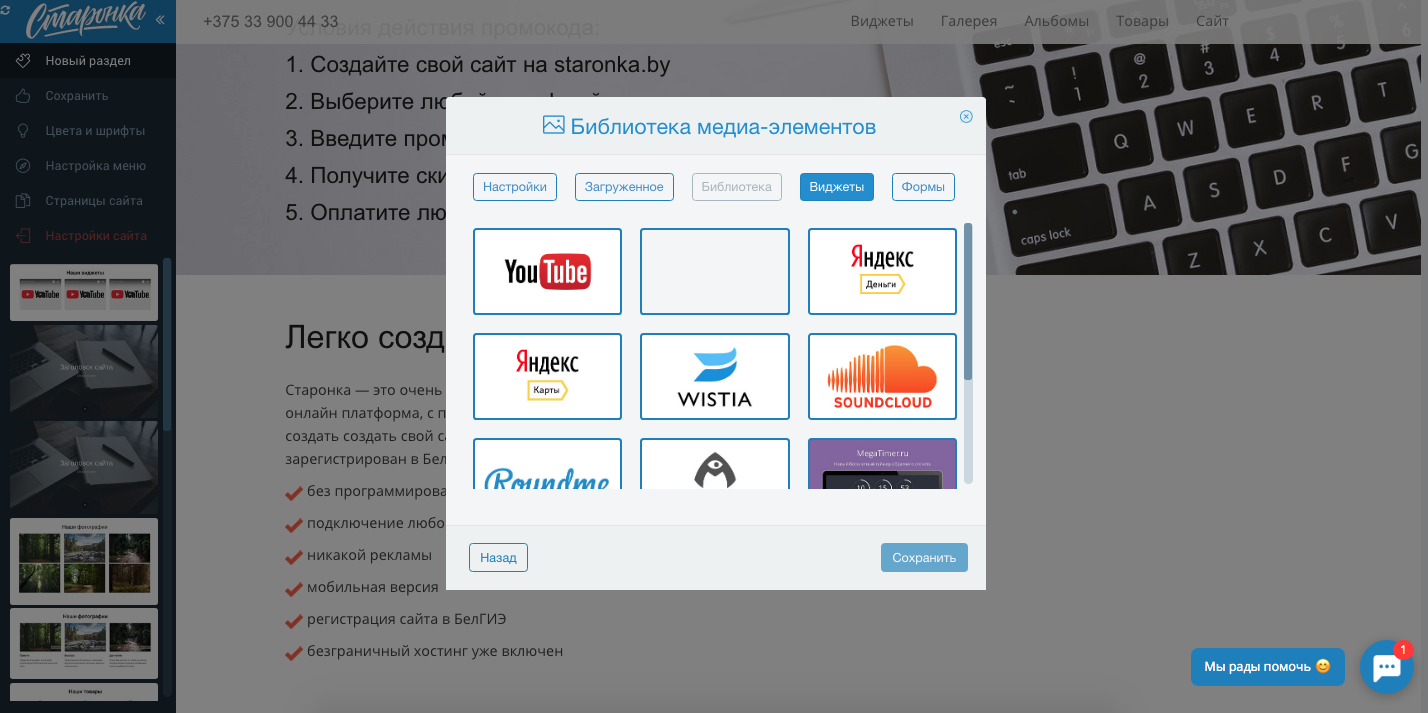Click Сохранить text in the left sidebar

76,96
